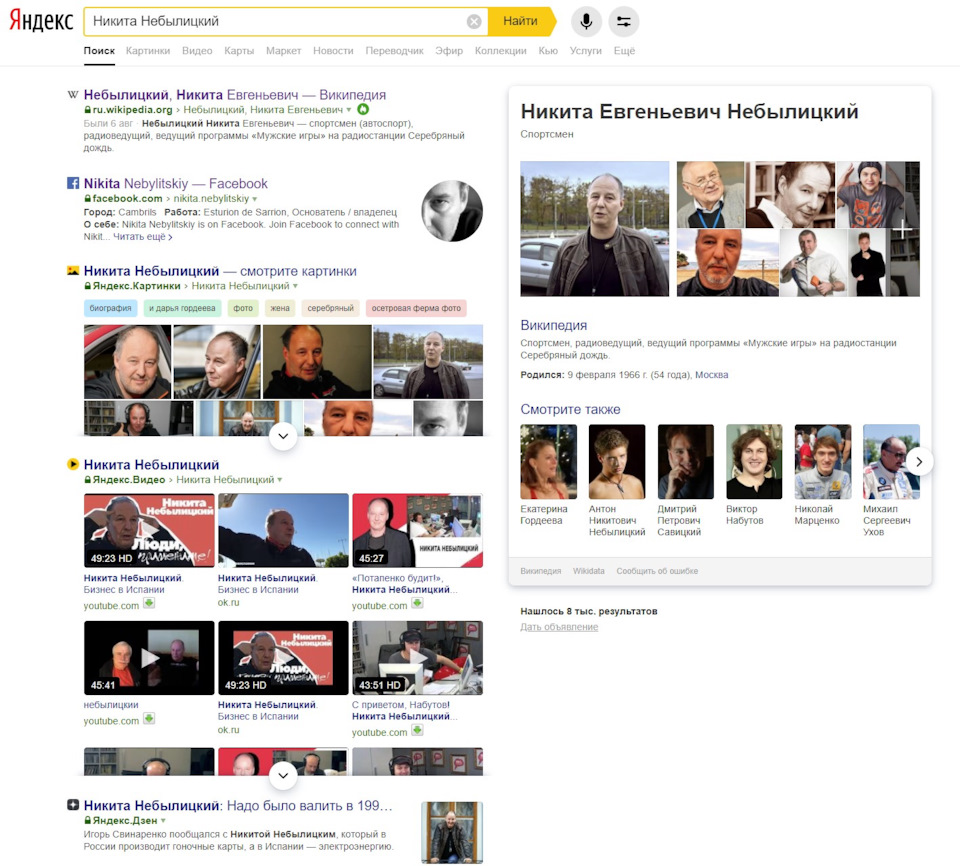The width and height of the screenshot is (960, 866).
Task: Switch to the Картинки tab
Action: click(148, 51)
